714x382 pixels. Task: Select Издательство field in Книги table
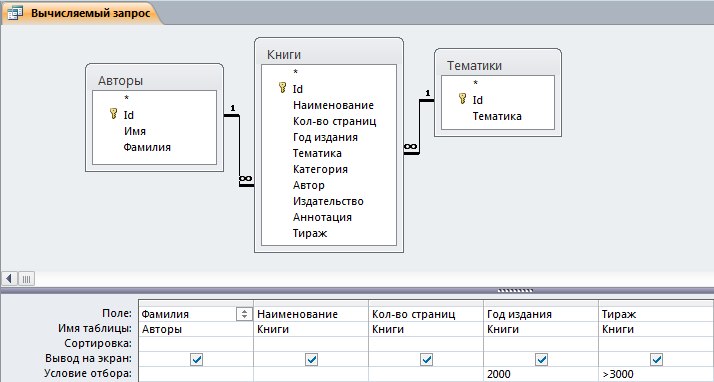[x=329, y=201]
